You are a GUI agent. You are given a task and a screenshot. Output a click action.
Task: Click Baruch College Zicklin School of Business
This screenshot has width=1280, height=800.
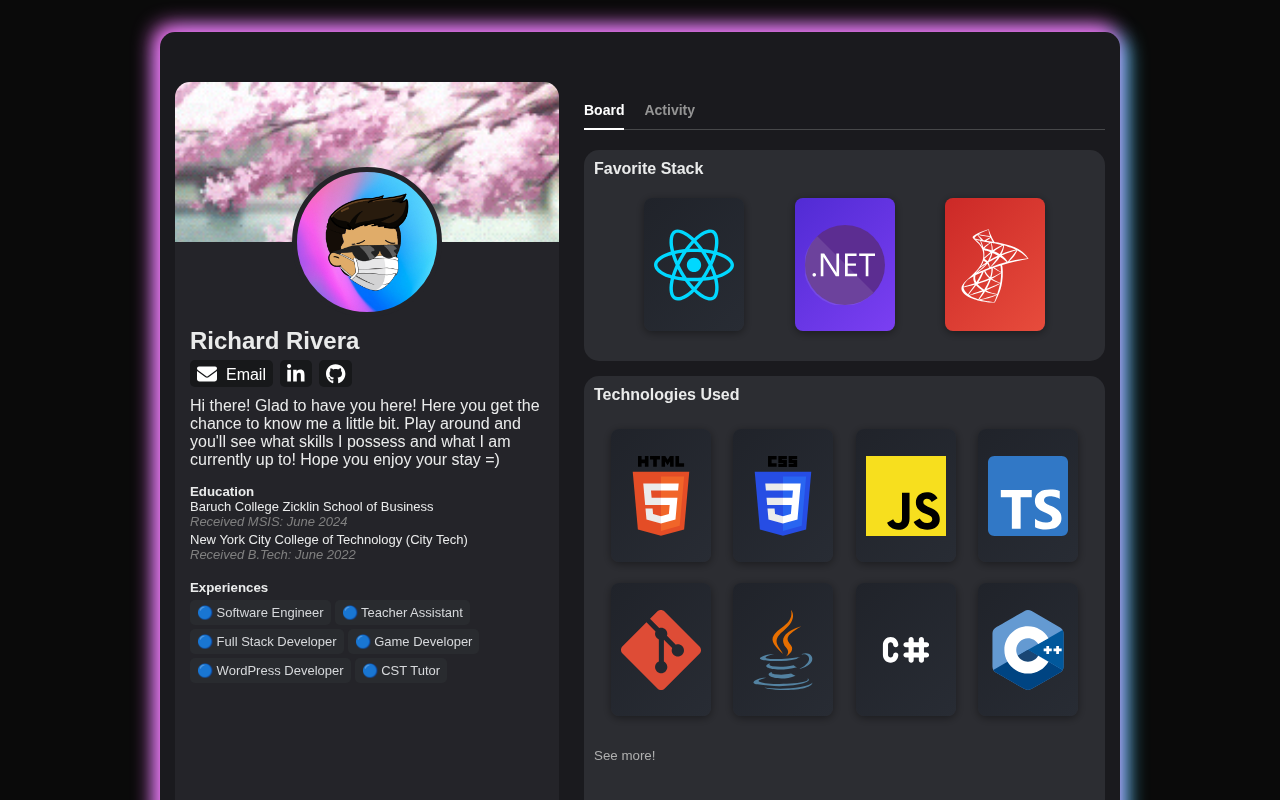coord(311,507)
